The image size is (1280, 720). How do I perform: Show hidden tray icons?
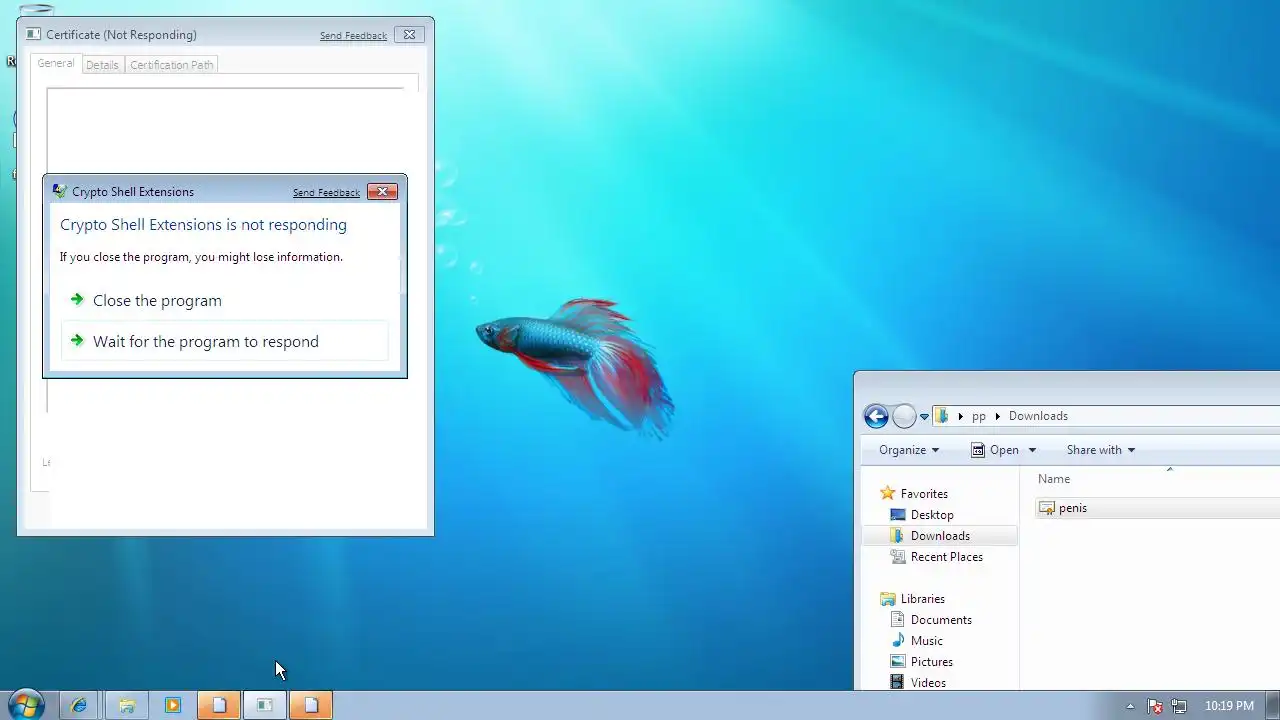pos(1130,706)
